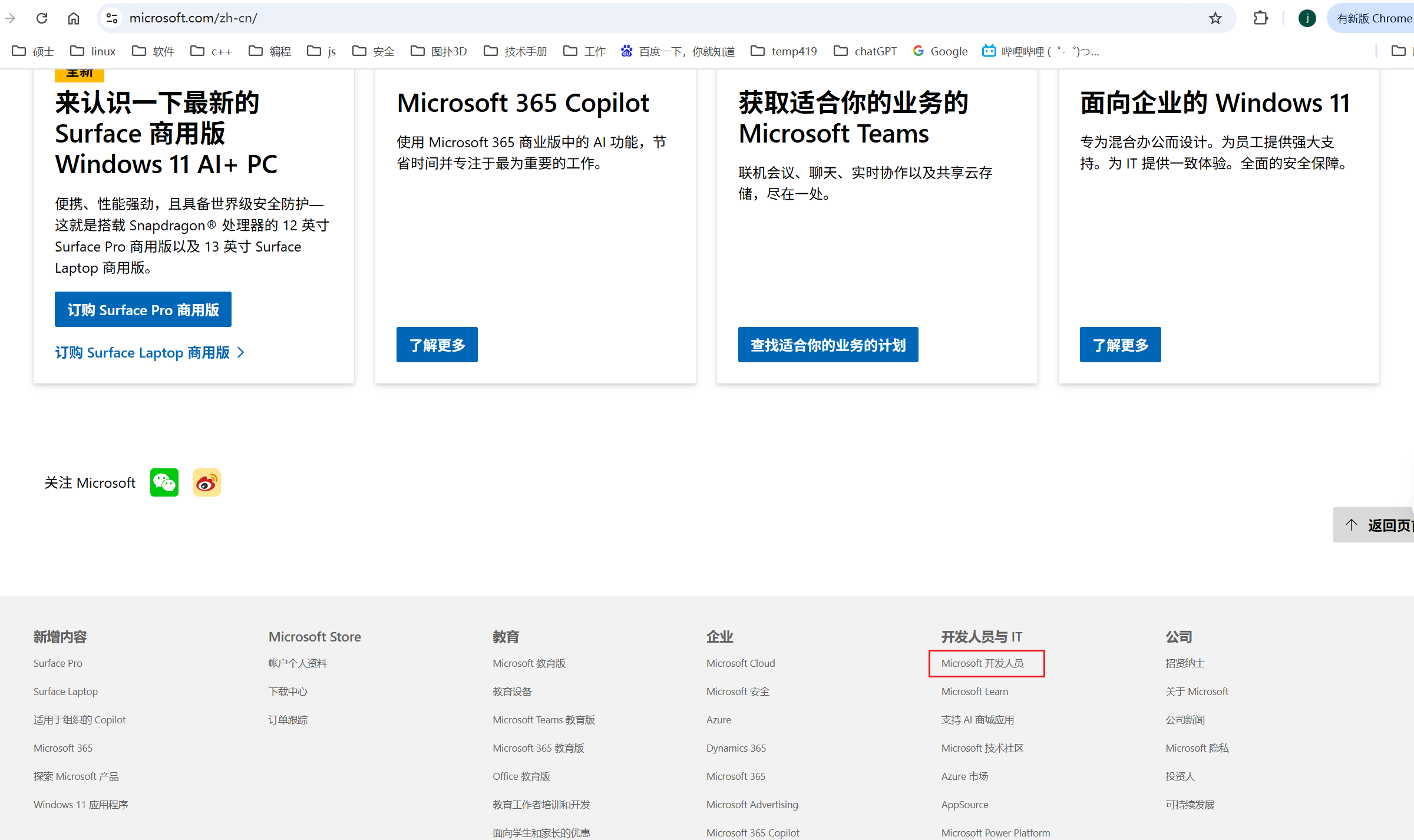Expand the linux bookmarks folder
The width and height of the screenshot is (1414, 840).
[x=93, y=51]
